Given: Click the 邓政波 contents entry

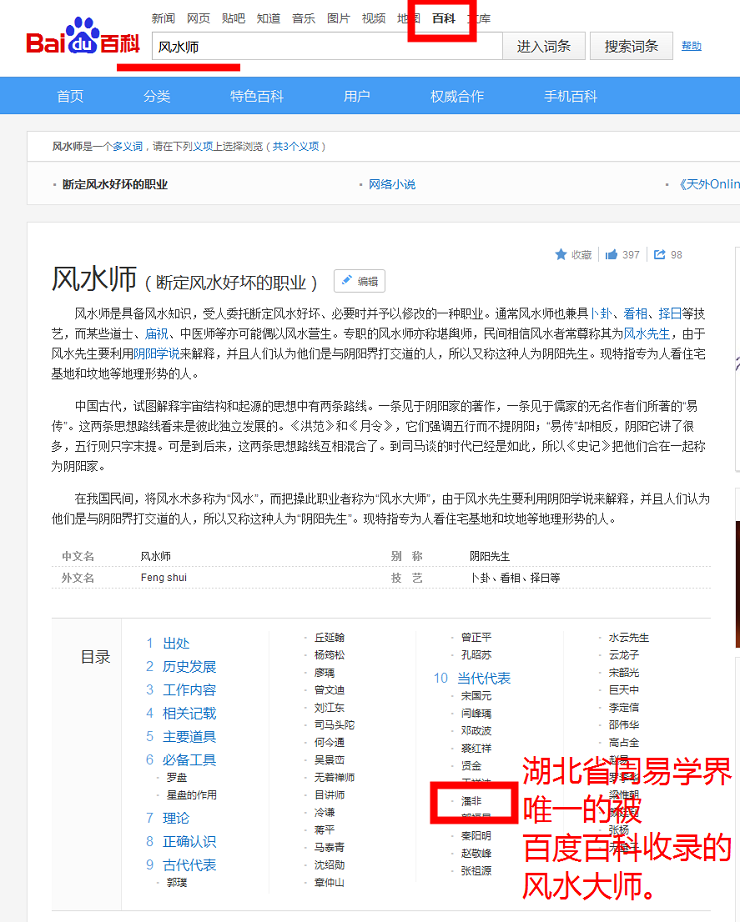Looking at the screenshot, I should click(x=476, y=731).
